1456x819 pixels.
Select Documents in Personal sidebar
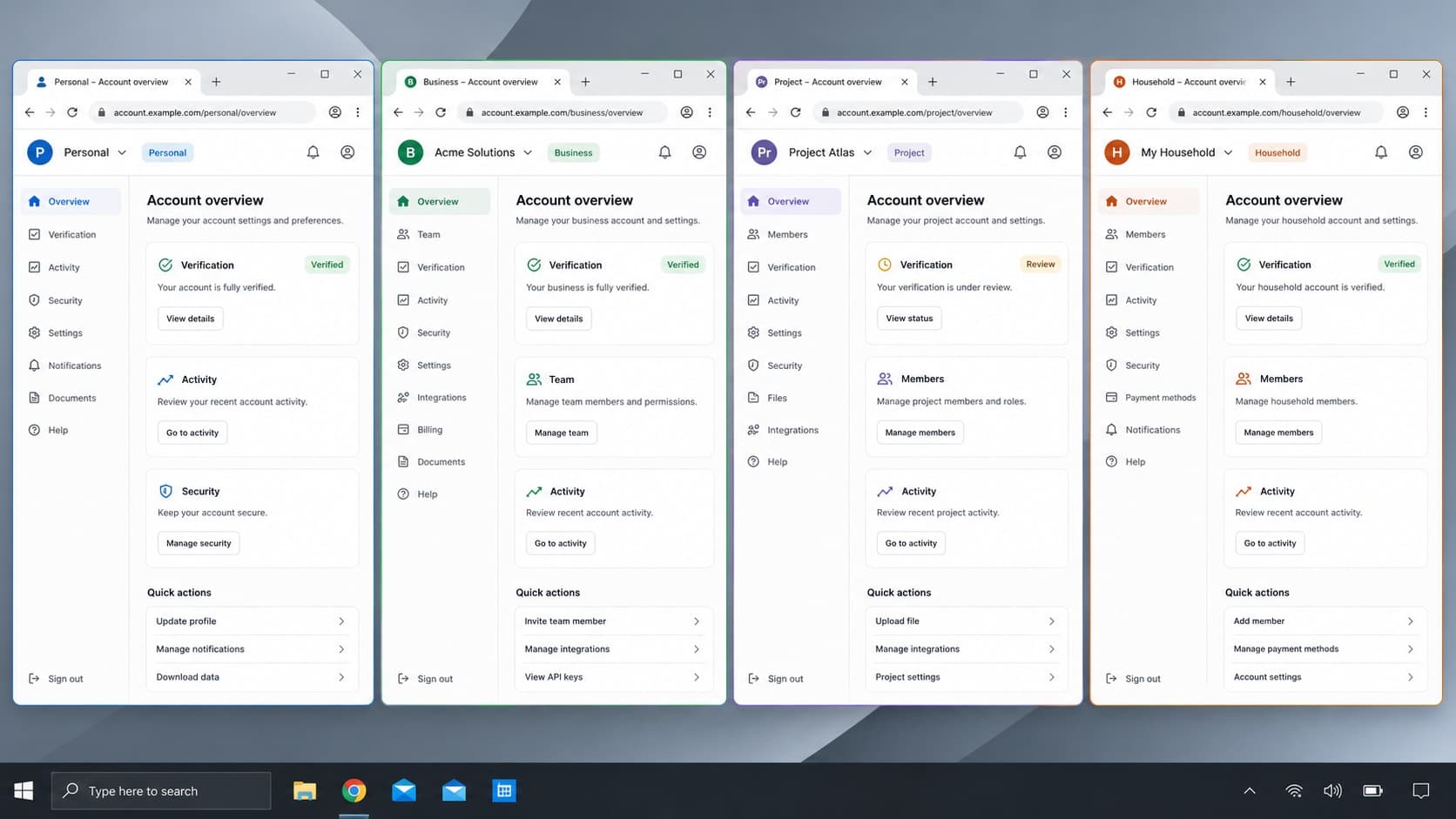click(71, 398)
